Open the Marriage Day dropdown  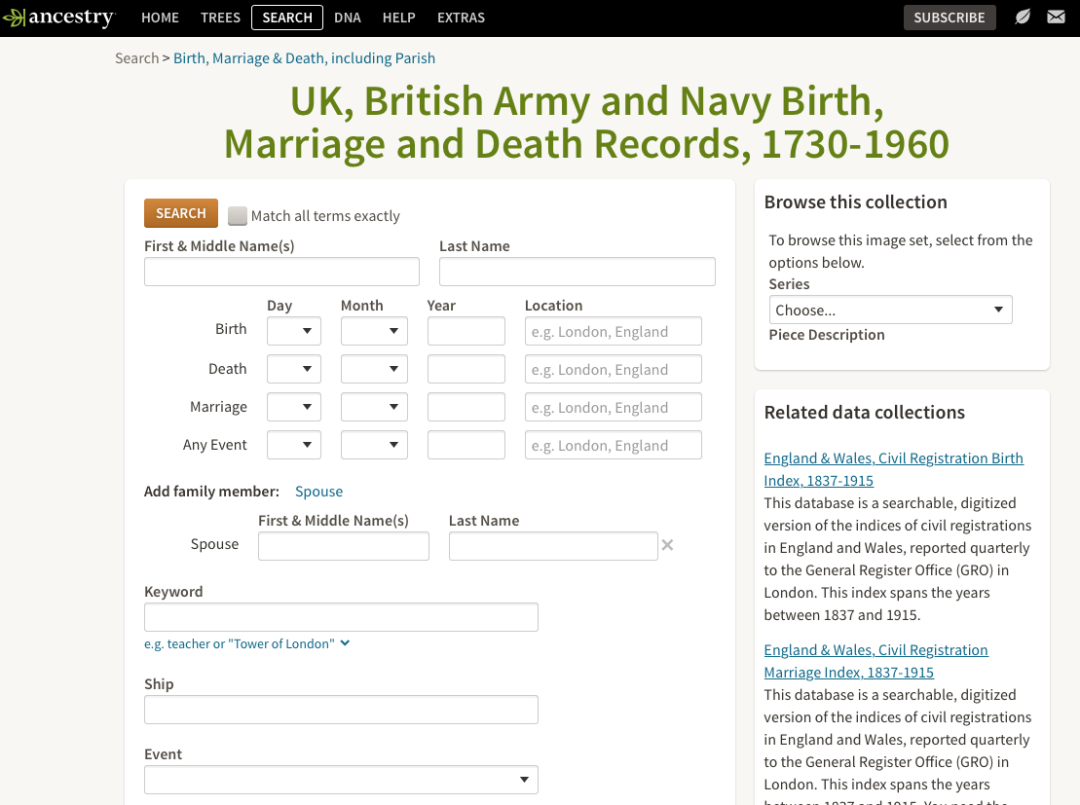click(294, 407)
